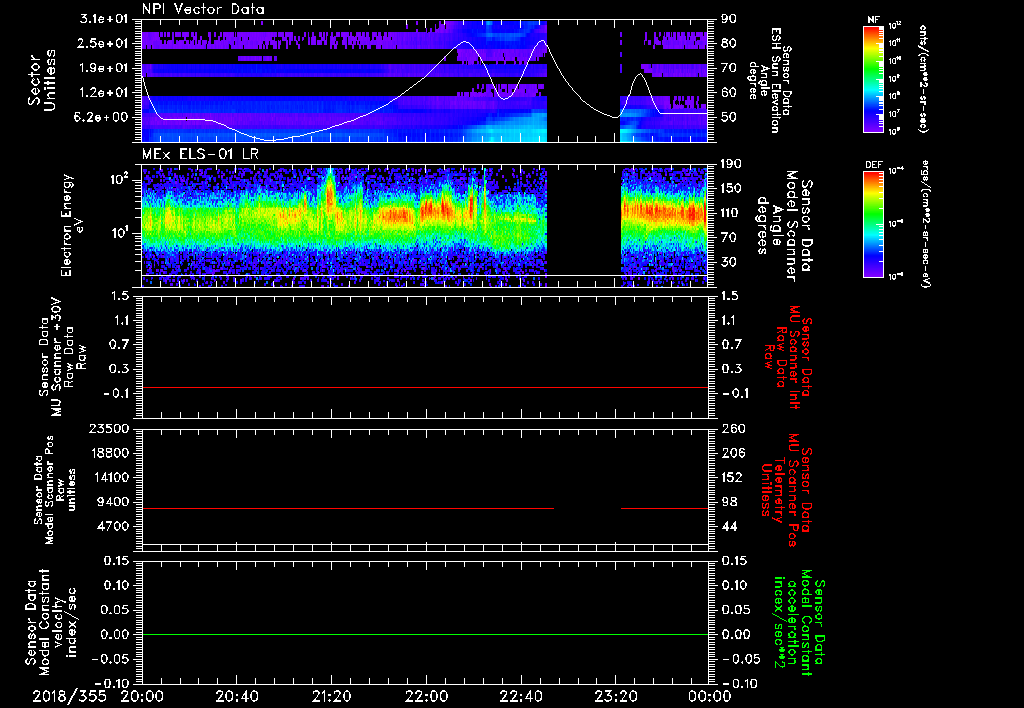Click the 'Model Scanner Angle degrees' axis label
The width and height of the screenshot is (1024, 708).
[784, 226]
